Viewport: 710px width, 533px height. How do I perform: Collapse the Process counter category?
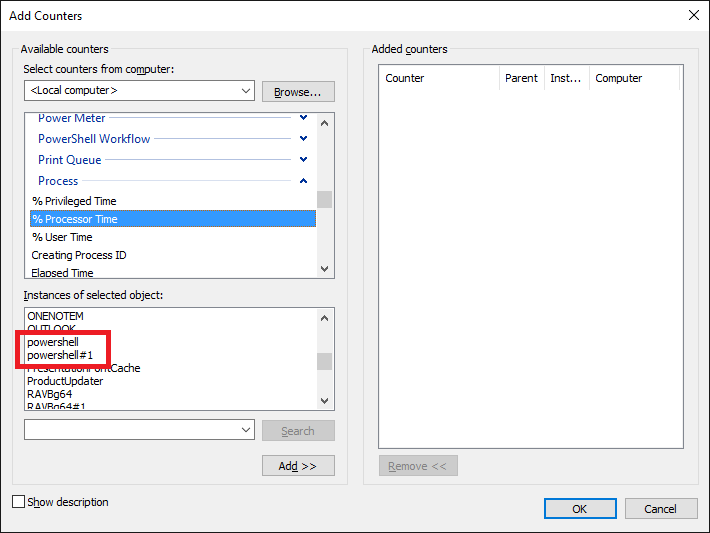pyautogui.click(x=304, y=181)
